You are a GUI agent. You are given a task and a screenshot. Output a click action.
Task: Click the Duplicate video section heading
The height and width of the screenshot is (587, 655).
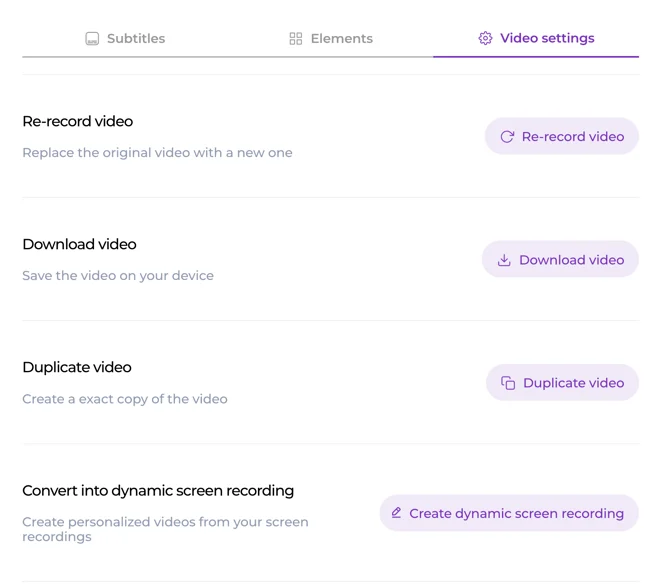77,367
